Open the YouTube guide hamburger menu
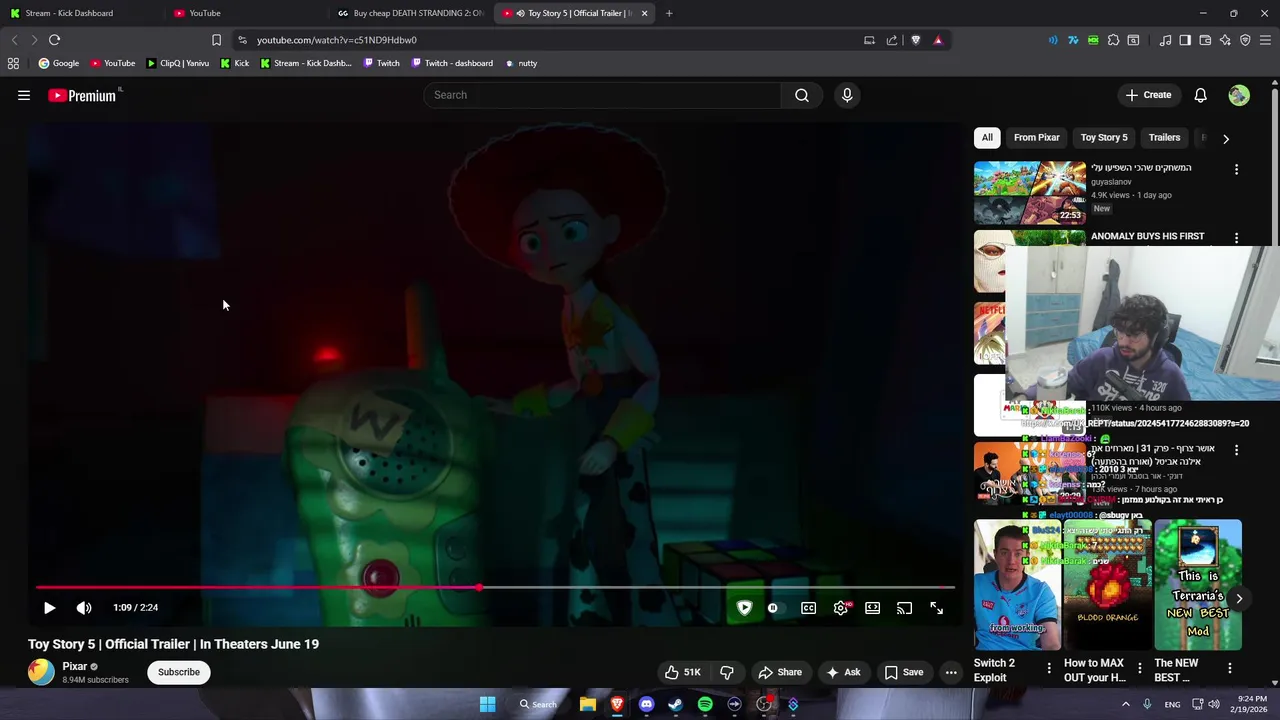The height and width of the screenshot is (720, 1280). pyautogui.click(x=24, y=95)
